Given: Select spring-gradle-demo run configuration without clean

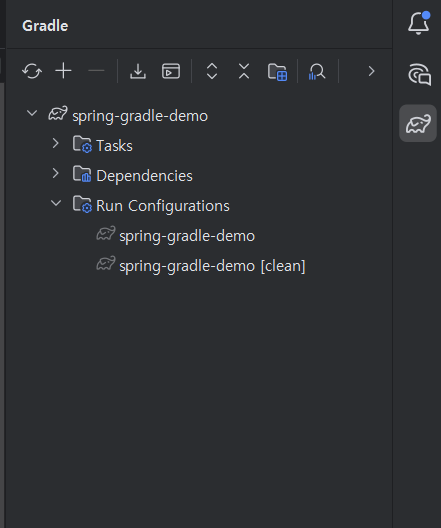Looking at the screenshot, I should coord(187,236).
